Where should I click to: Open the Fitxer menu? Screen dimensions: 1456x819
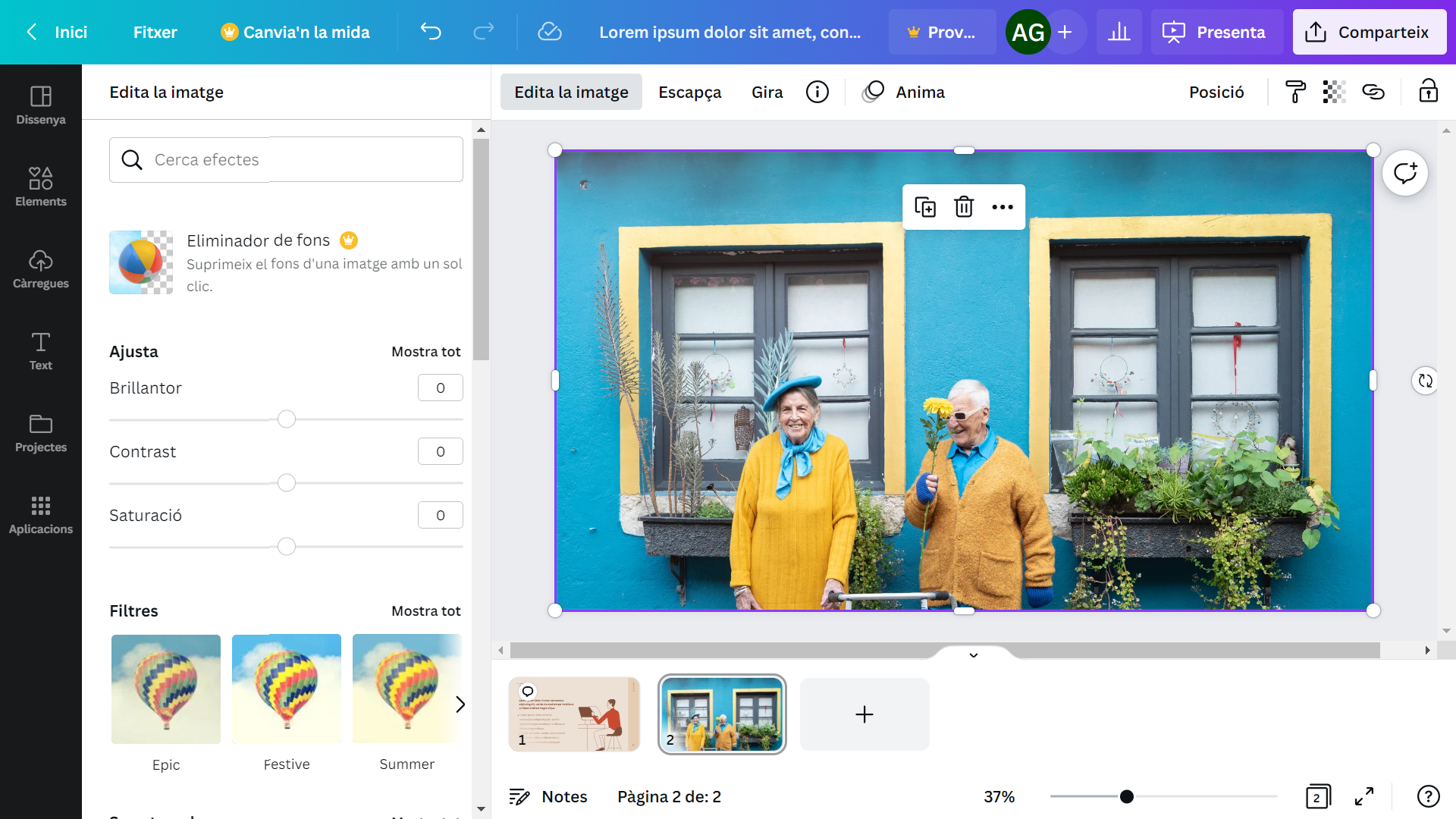tap(155, 32)
